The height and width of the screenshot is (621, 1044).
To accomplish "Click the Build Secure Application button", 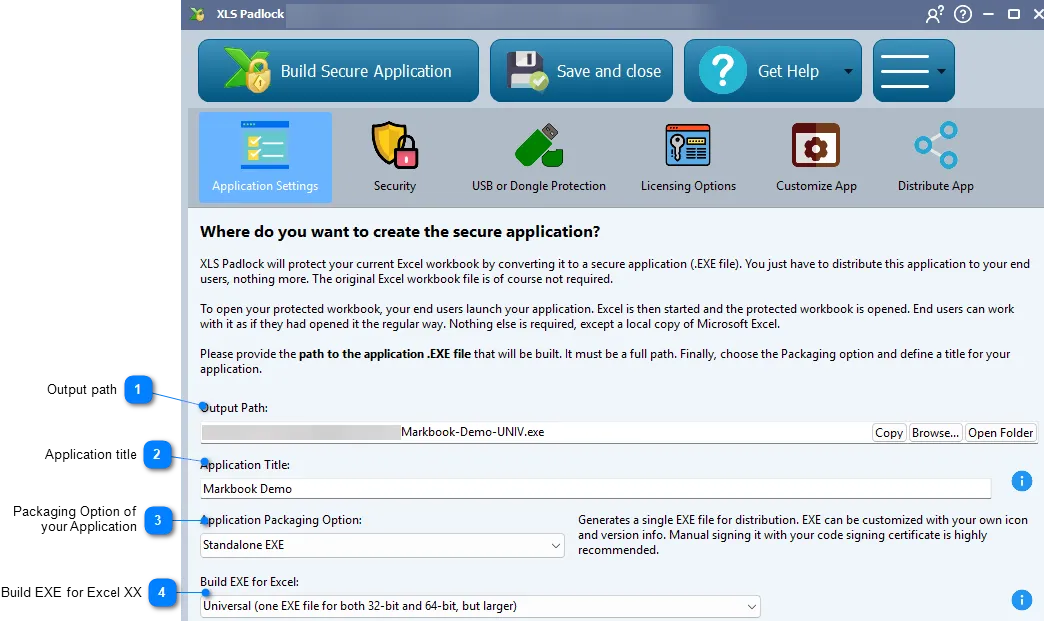I will 338,71.
